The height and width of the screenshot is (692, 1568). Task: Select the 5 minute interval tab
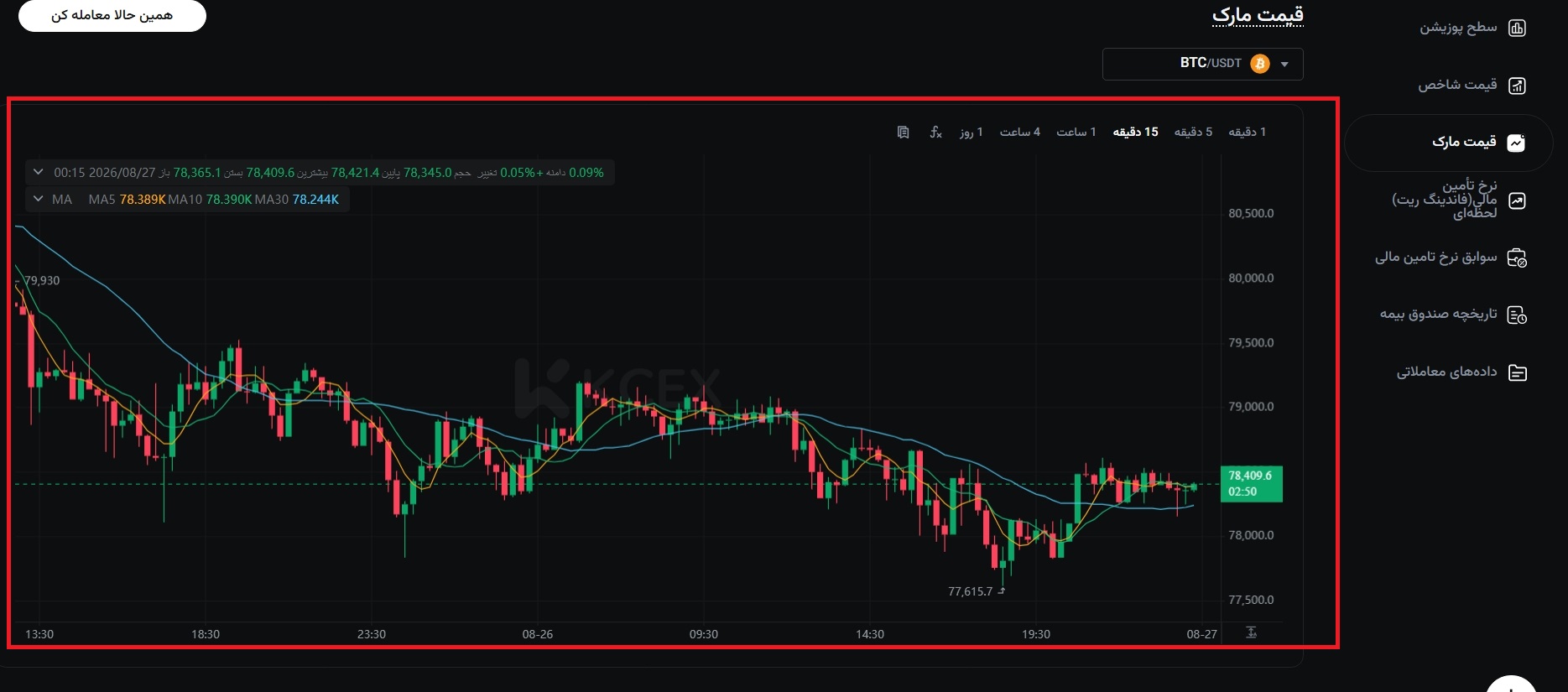[1193, 132]
